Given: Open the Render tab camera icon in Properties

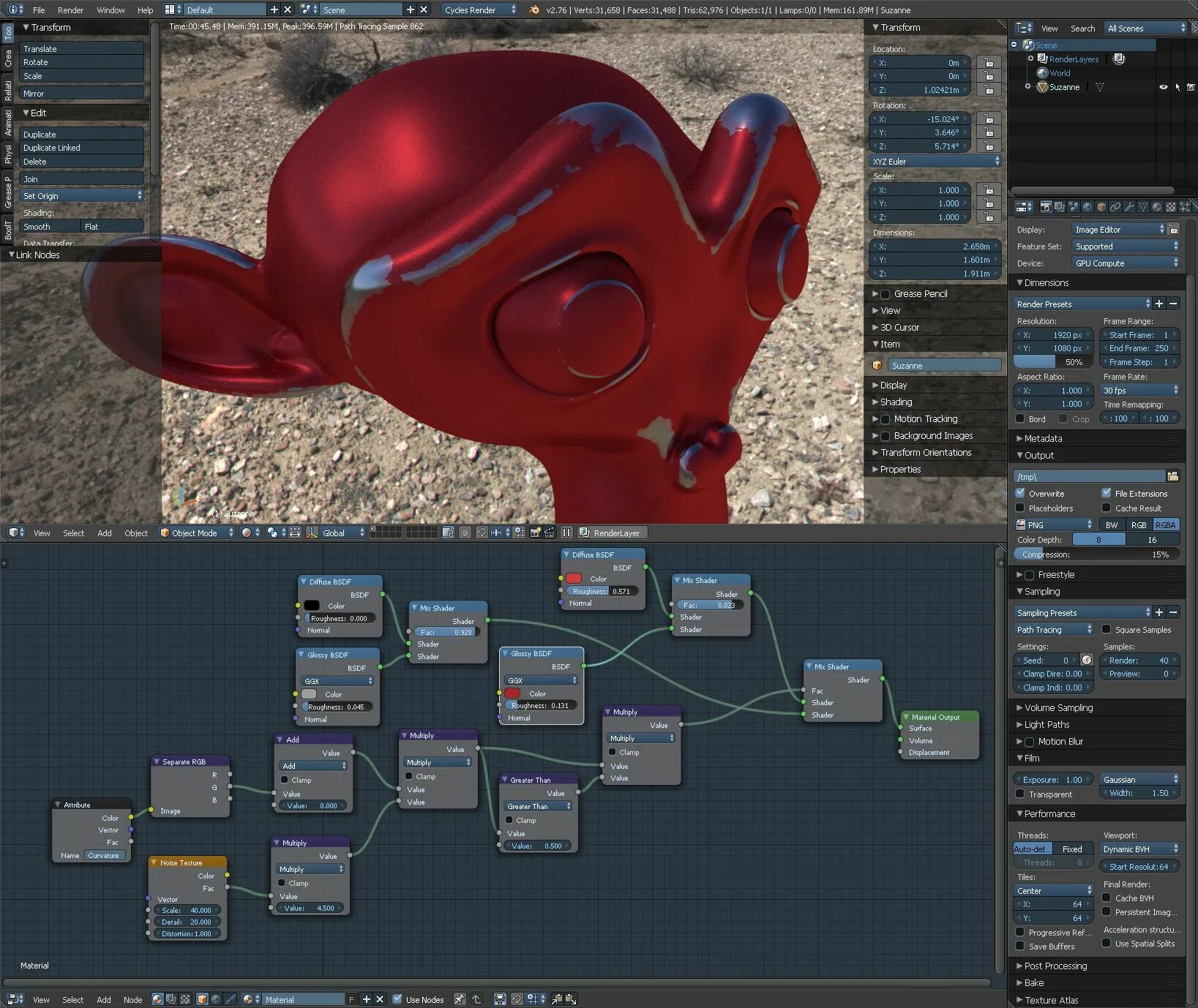Looking at the screenshot, I should pos(1046,207).
